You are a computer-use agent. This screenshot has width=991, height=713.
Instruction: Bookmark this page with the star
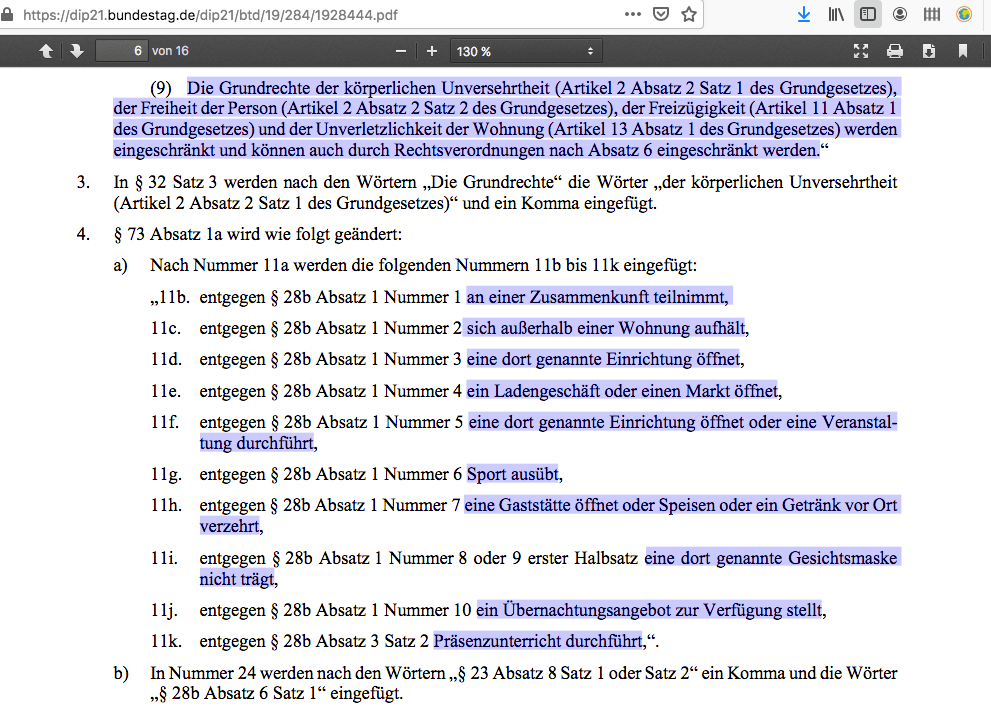pos(688,14)
